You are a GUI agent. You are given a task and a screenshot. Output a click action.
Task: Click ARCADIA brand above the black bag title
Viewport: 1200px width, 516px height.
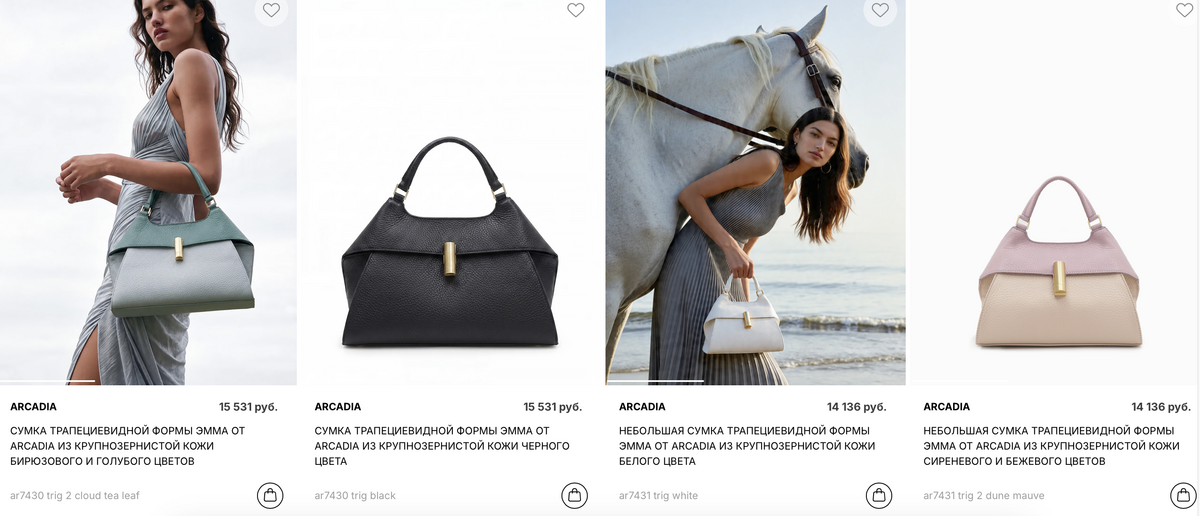[x=338, y=407]
